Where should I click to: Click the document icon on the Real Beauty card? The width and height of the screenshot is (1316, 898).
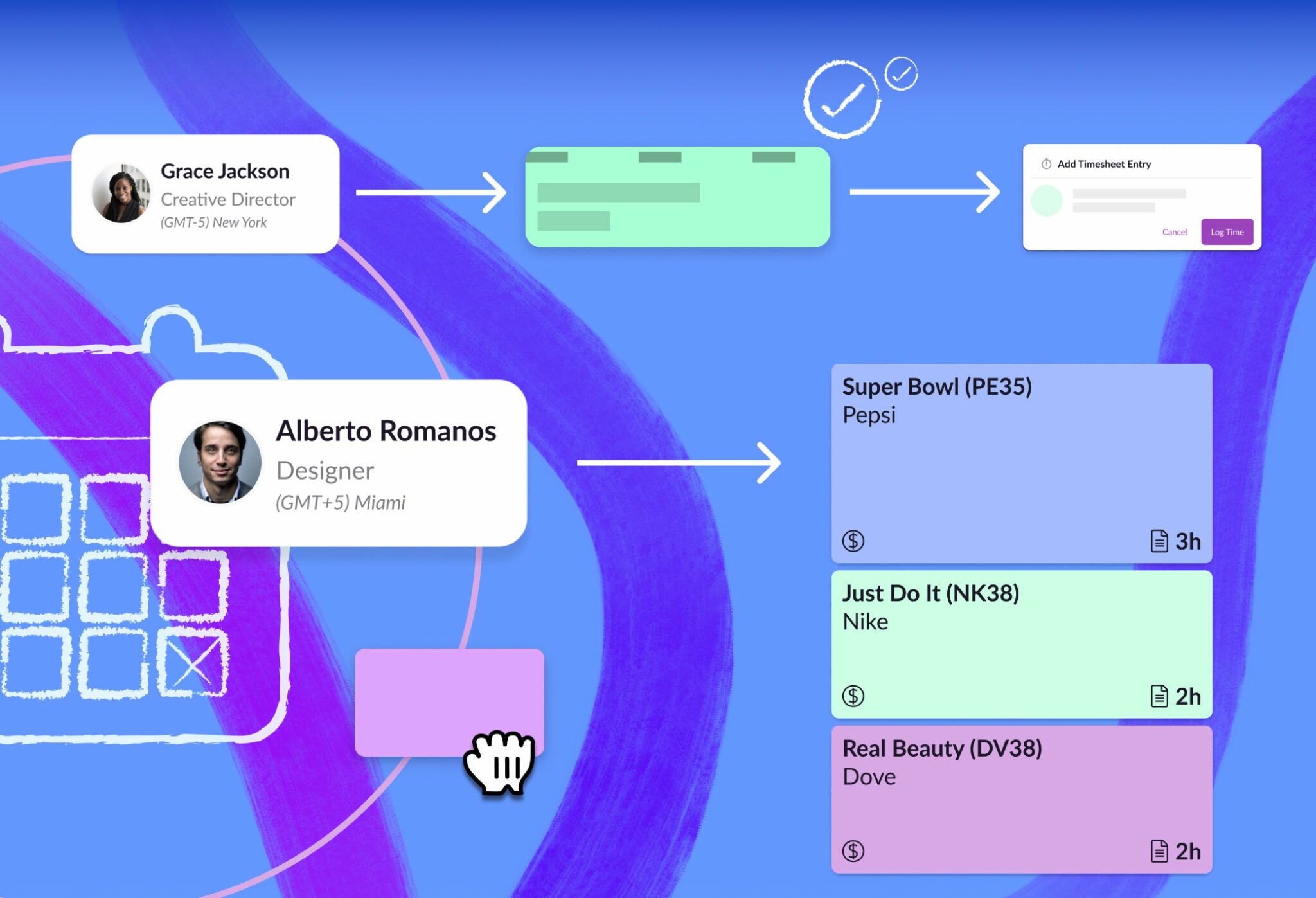1159,852
